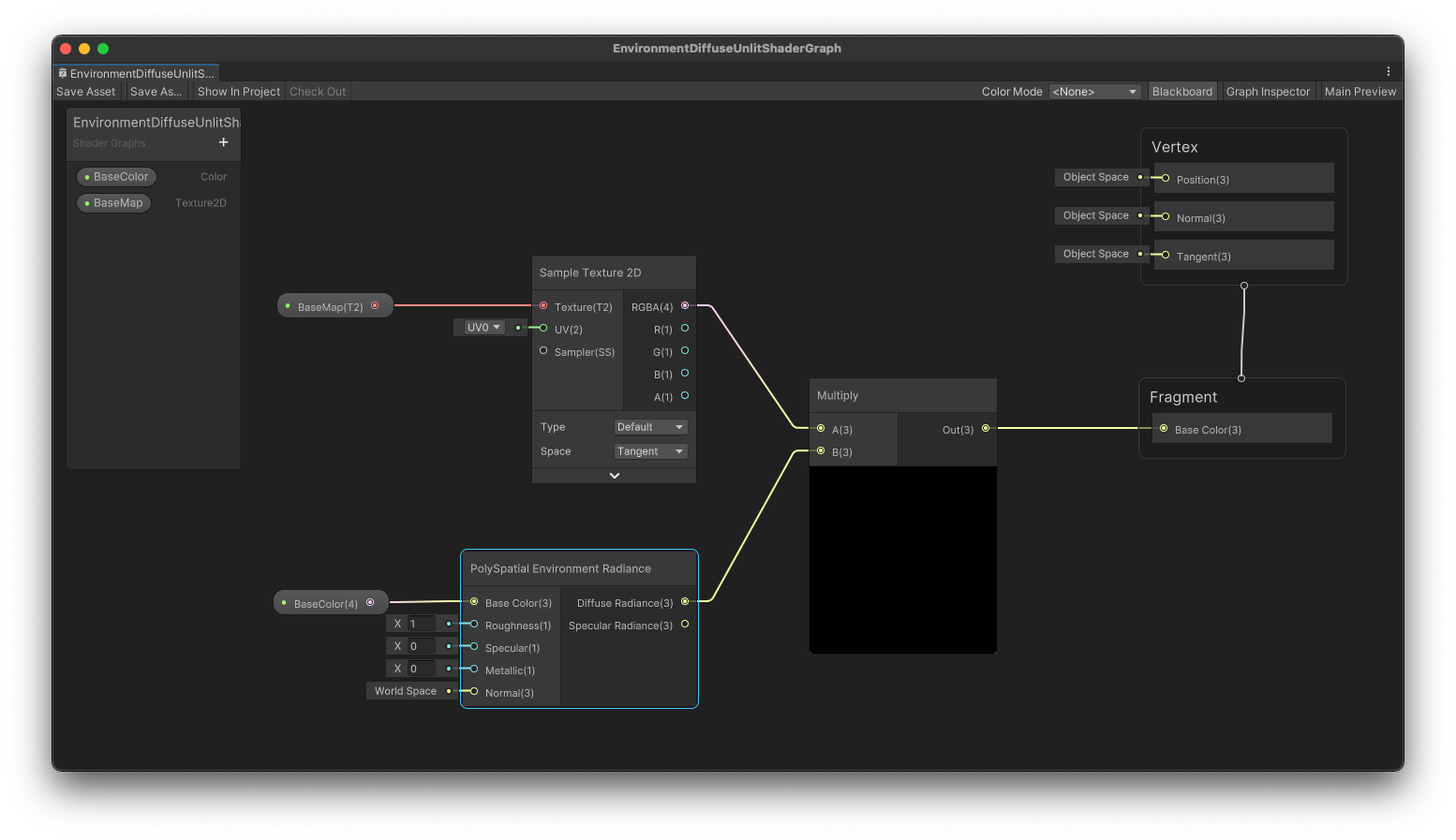
Task: Collapse the Sample Texture 2D preview chevron
Action: [x=614, y=476]
